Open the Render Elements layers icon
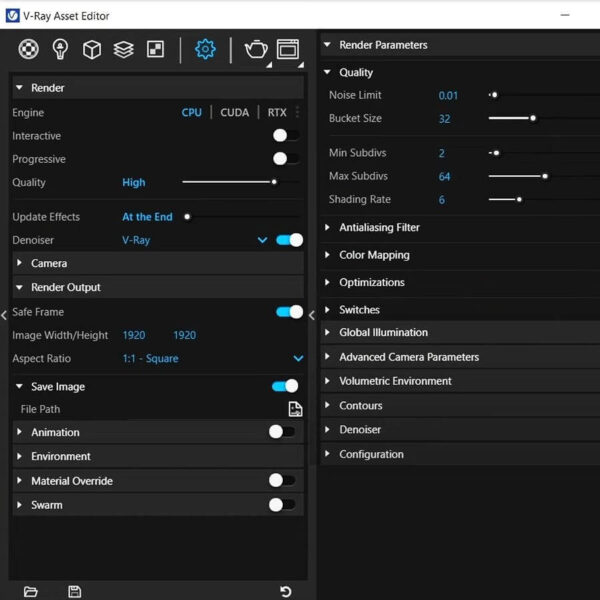Image resolution: width=600 pixels, height=600 pixels. click(x=123, y=49)
